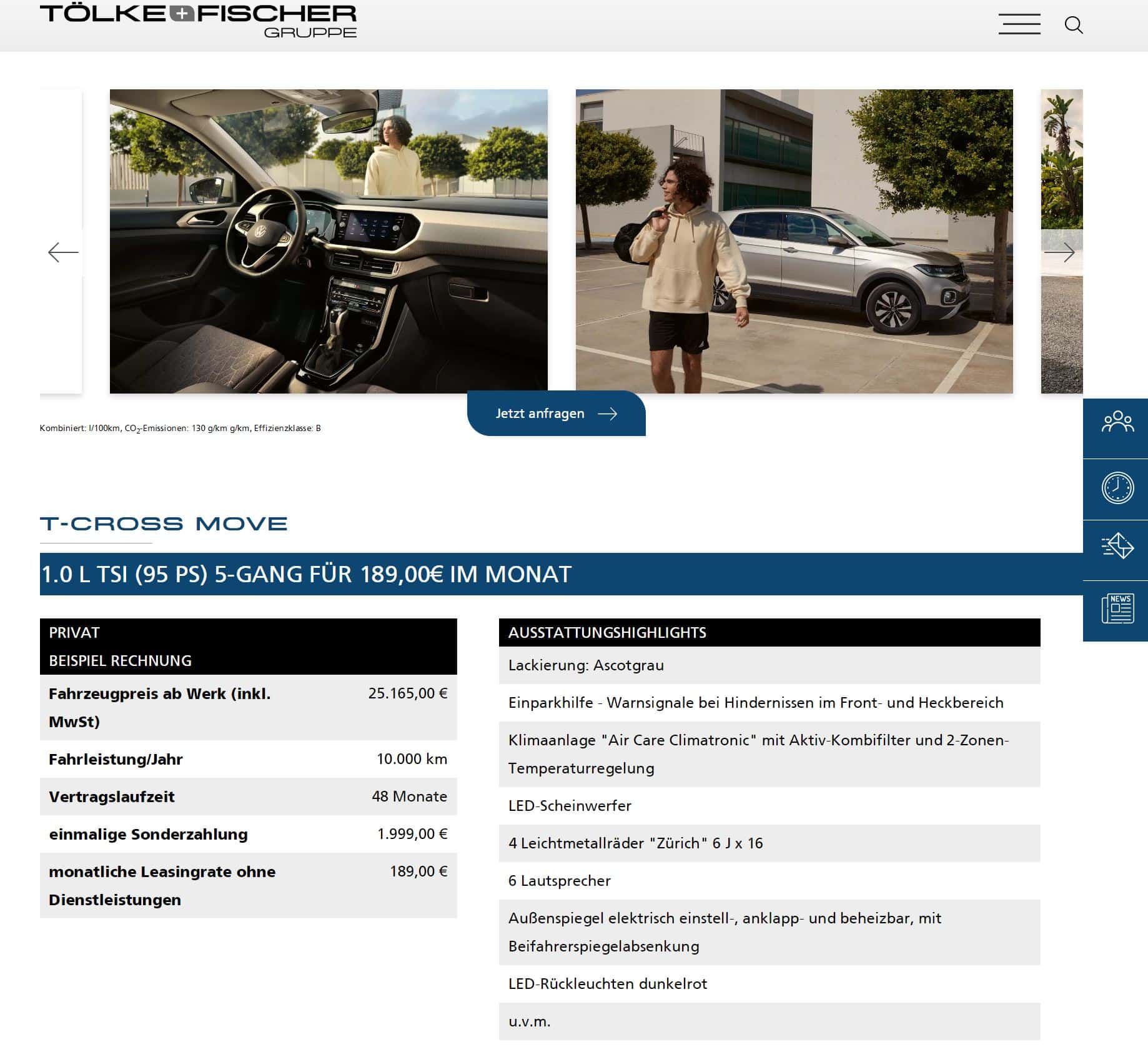
Task: View the T-Cross exterior photo
Action: 794,241
